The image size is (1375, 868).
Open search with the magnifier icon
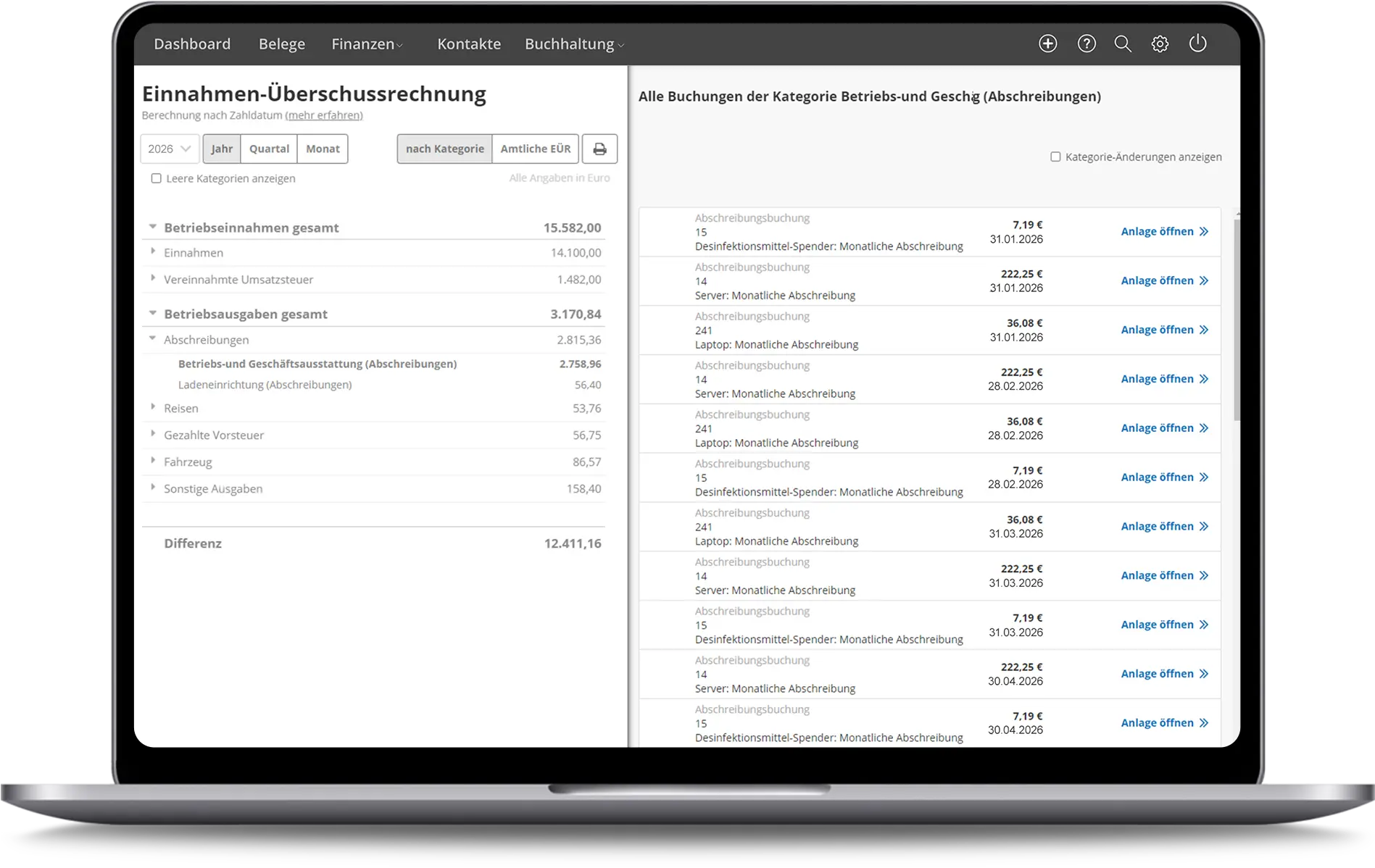pyautogui.click(x=1122, y=43)
